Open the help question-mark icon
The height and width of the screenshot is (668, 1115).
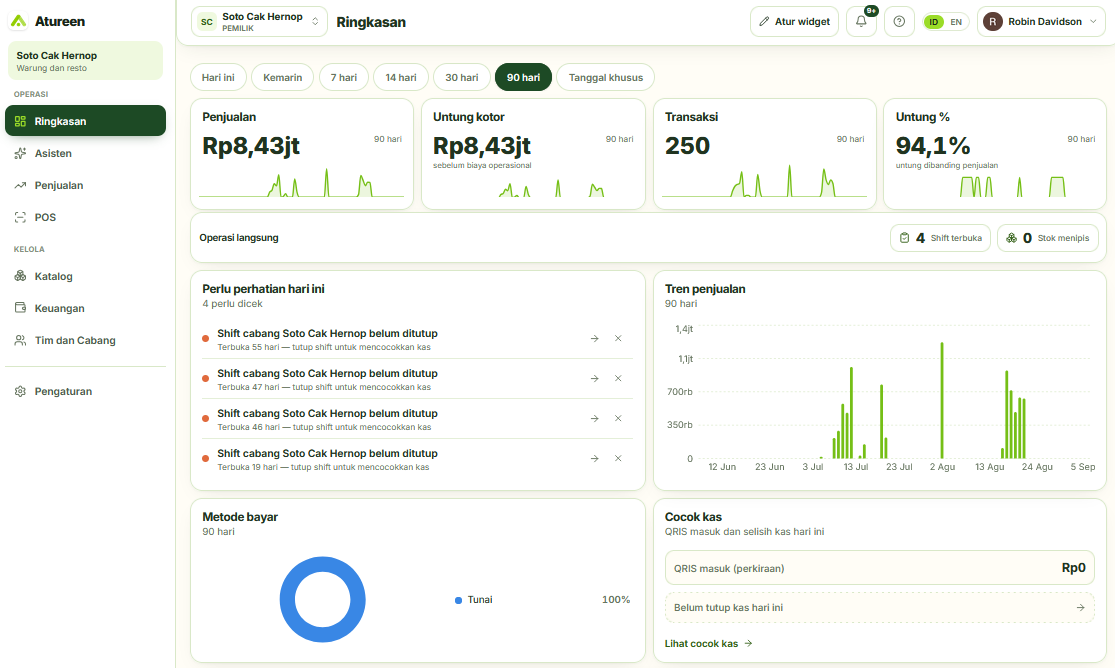click(x=899, y=21)
